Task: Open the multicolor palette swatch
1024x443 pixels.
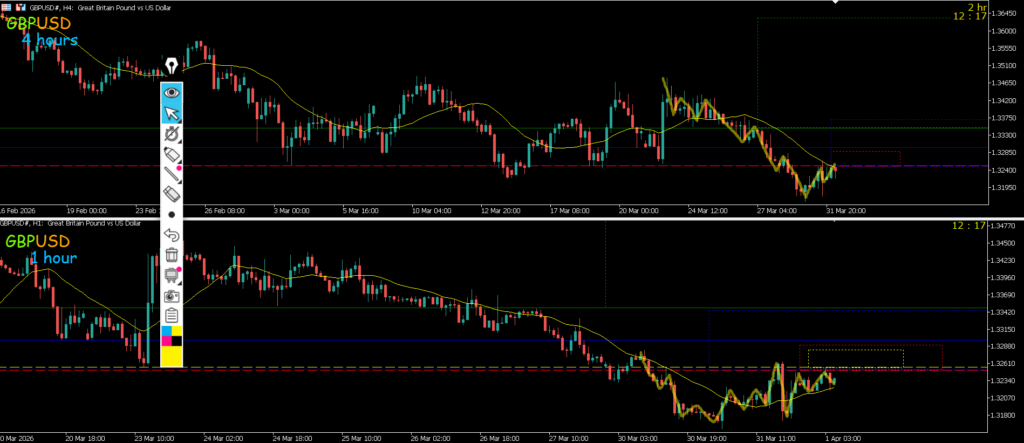Action: pos(172,334)
